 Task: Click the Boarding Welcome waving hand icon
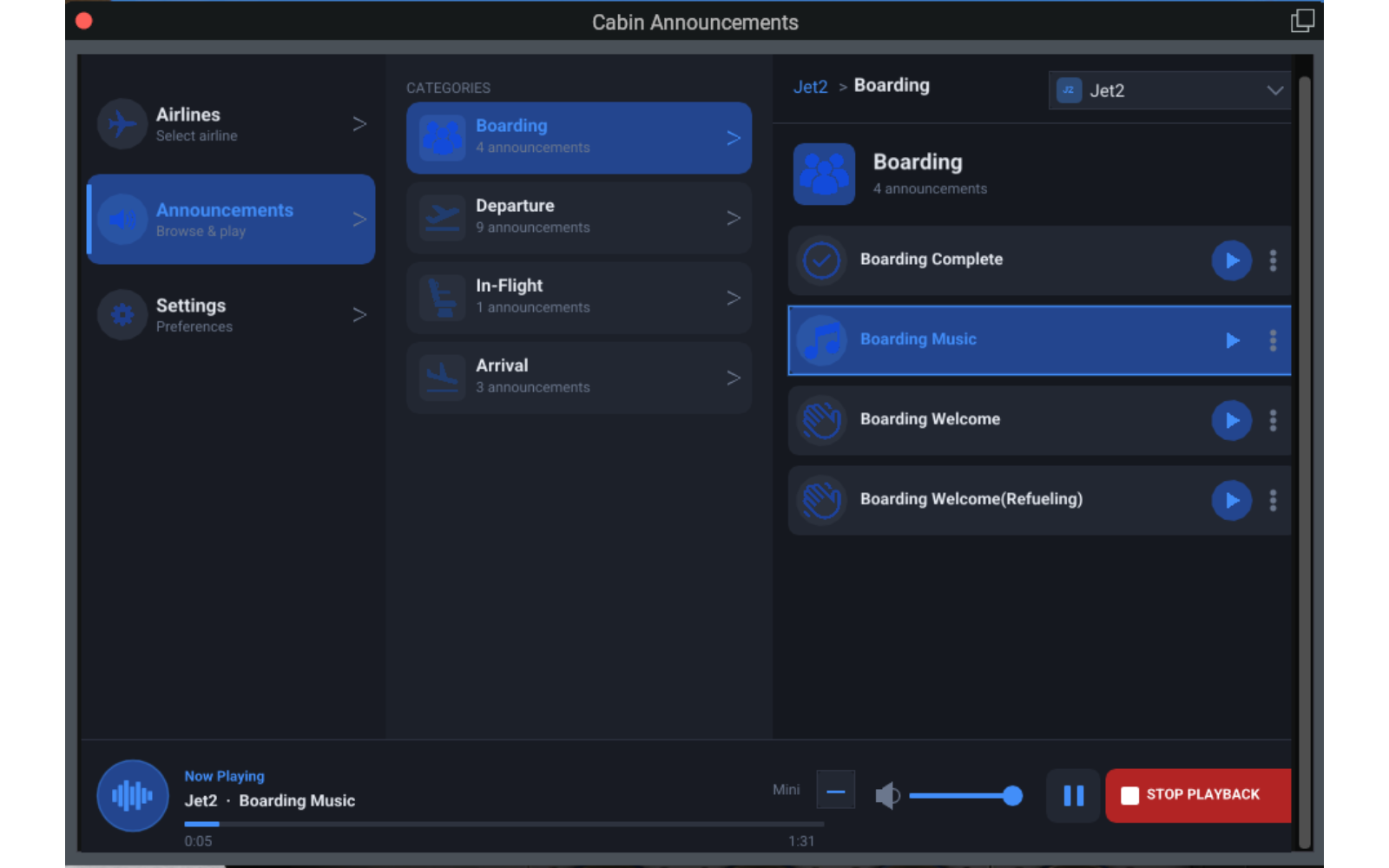821,420
